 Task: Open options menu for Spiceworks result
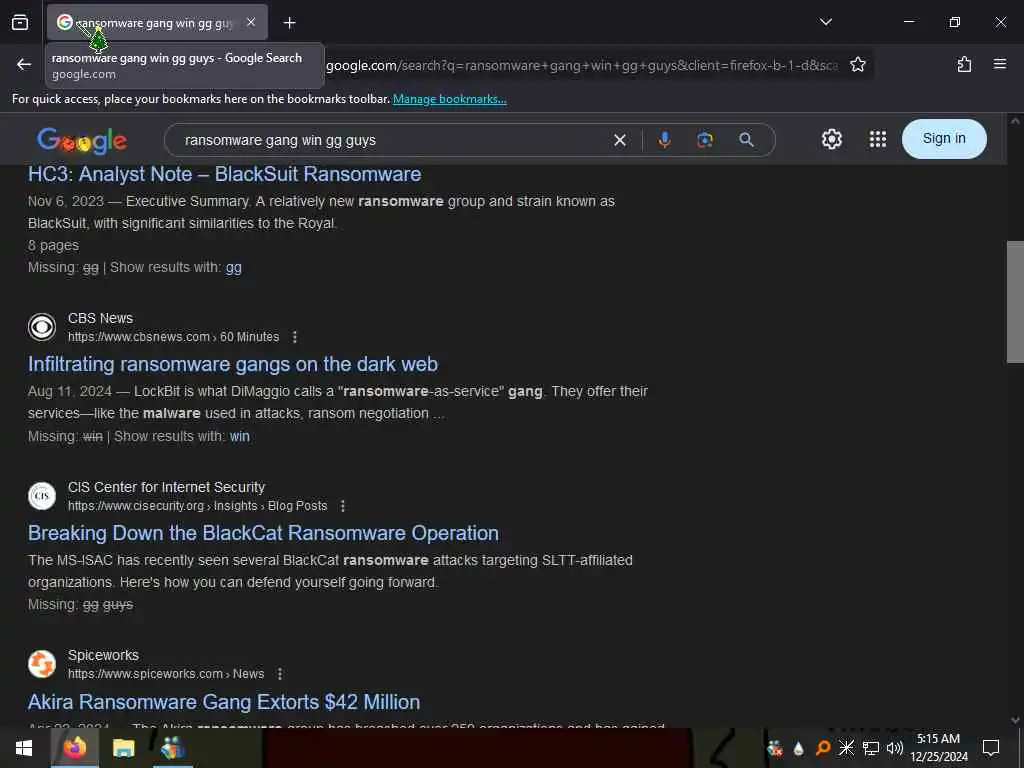[280, 674]
